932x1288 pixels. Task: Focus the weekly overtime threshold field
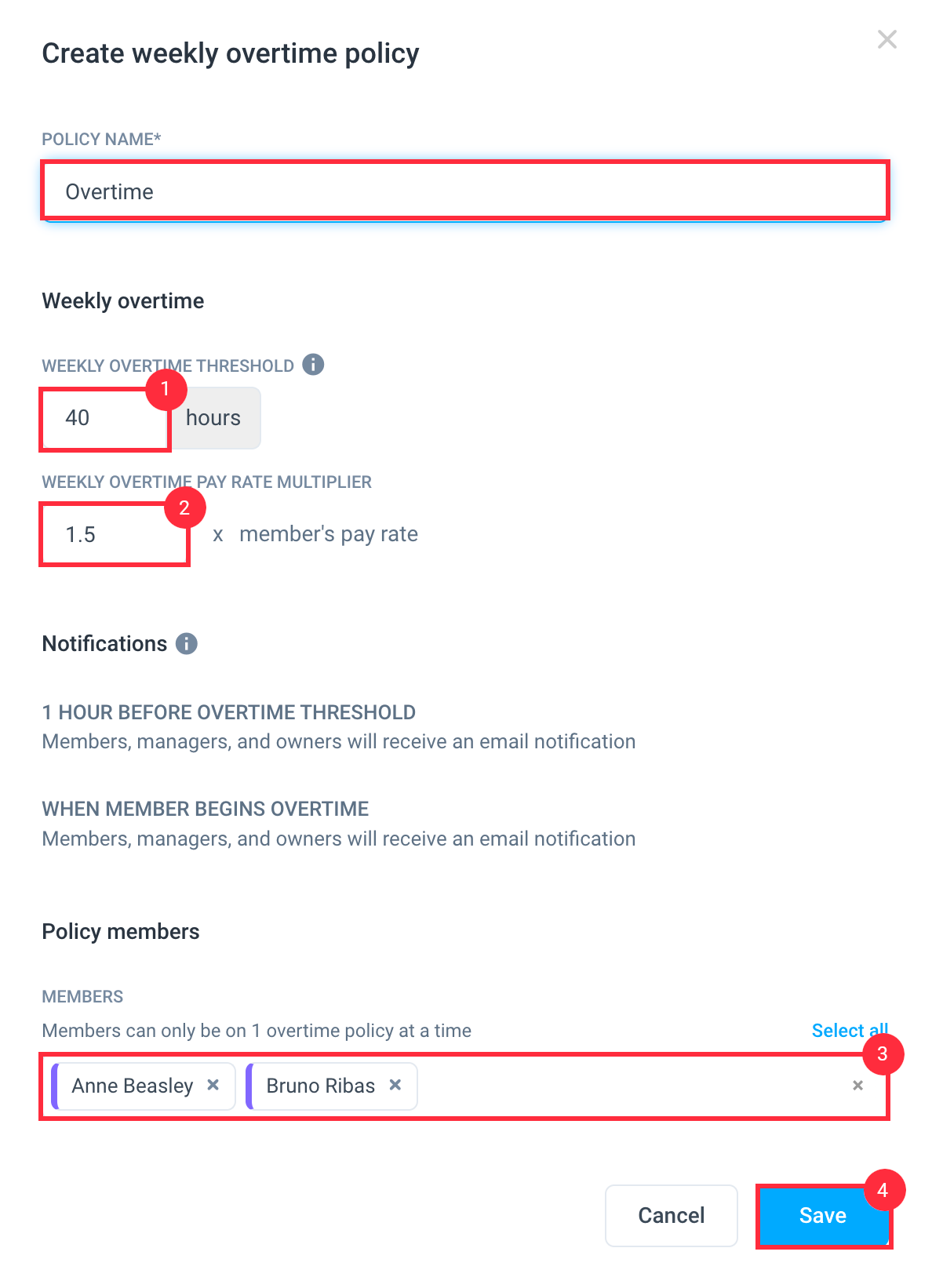[106, 418]
